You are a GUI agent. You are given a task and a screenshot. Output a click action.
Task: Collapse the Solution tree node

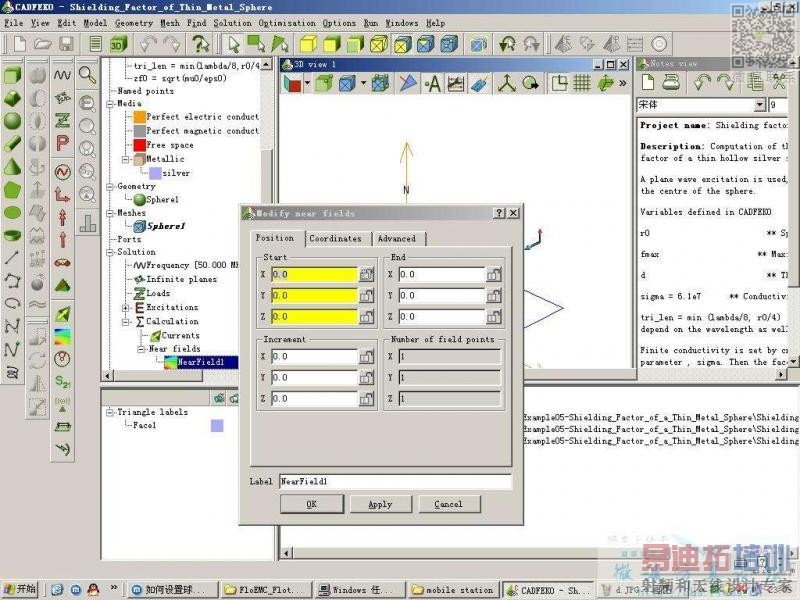click(110, 252)
